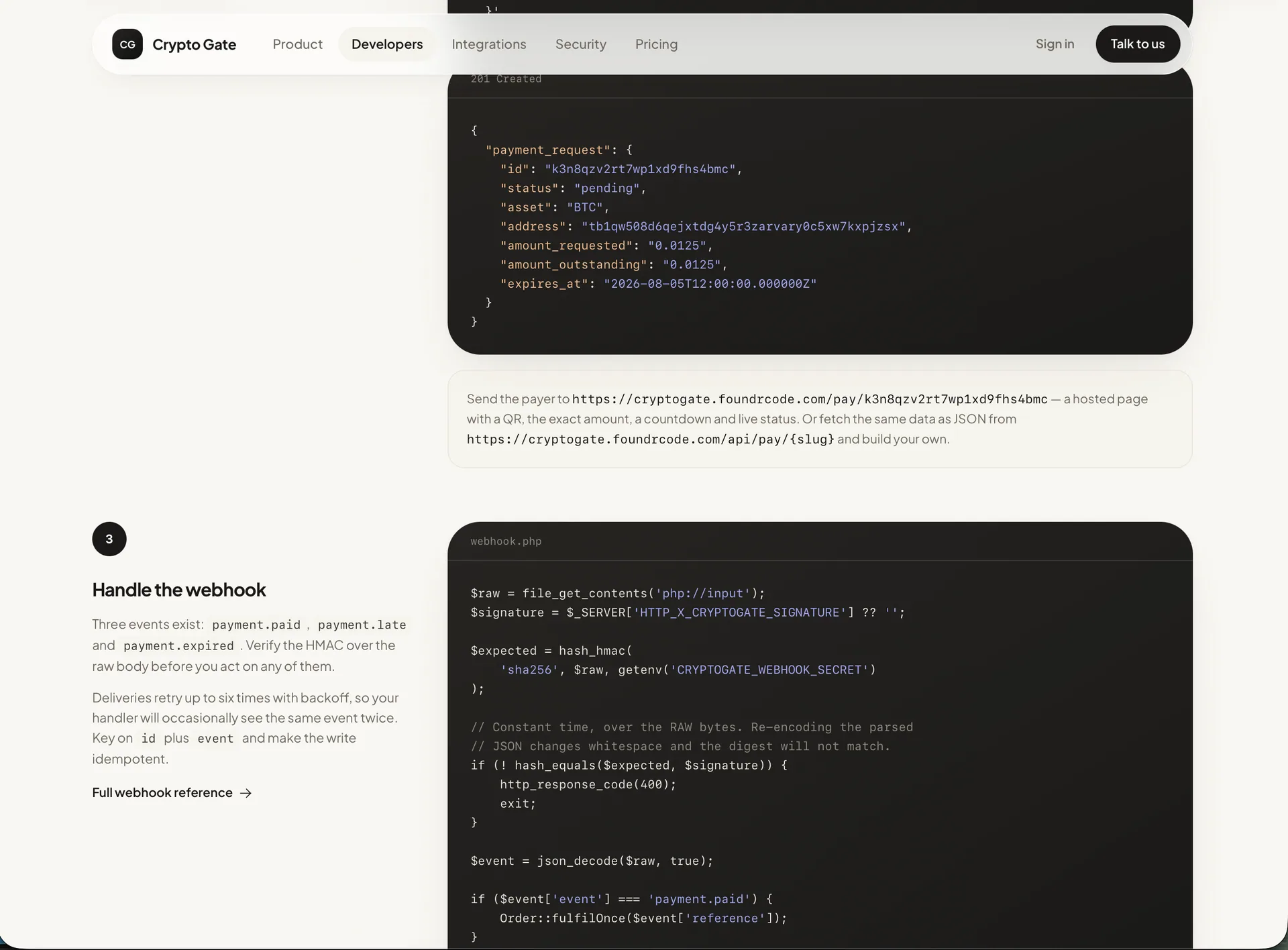Click the "amount_outstanding" JSON line
Image resolution: width=1288 pixels, height=950 pixels.
point(614,265)
